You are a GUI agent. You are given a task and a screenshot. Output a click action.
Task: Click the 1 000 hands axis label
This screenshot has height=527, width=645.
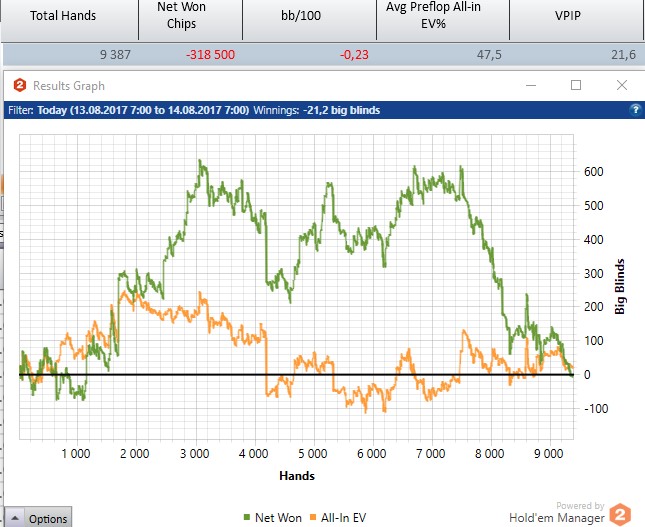click(76, 454)
